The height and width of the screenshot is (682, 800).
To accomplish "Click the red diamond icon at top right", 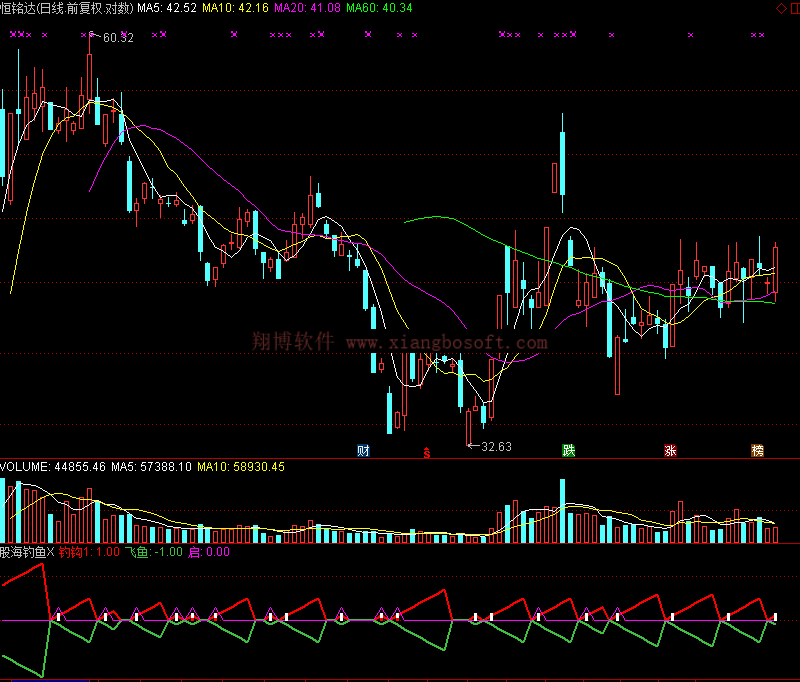I will [781, 8].
